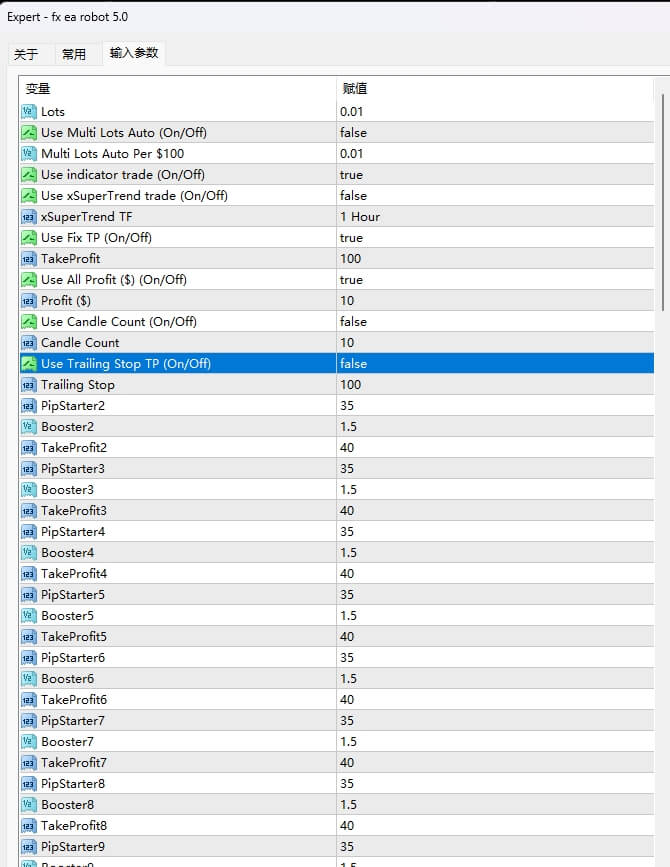Click the vertical scrollbar thumb of parameter list
The width and height of the screenshot is (670, 867).
662,202
